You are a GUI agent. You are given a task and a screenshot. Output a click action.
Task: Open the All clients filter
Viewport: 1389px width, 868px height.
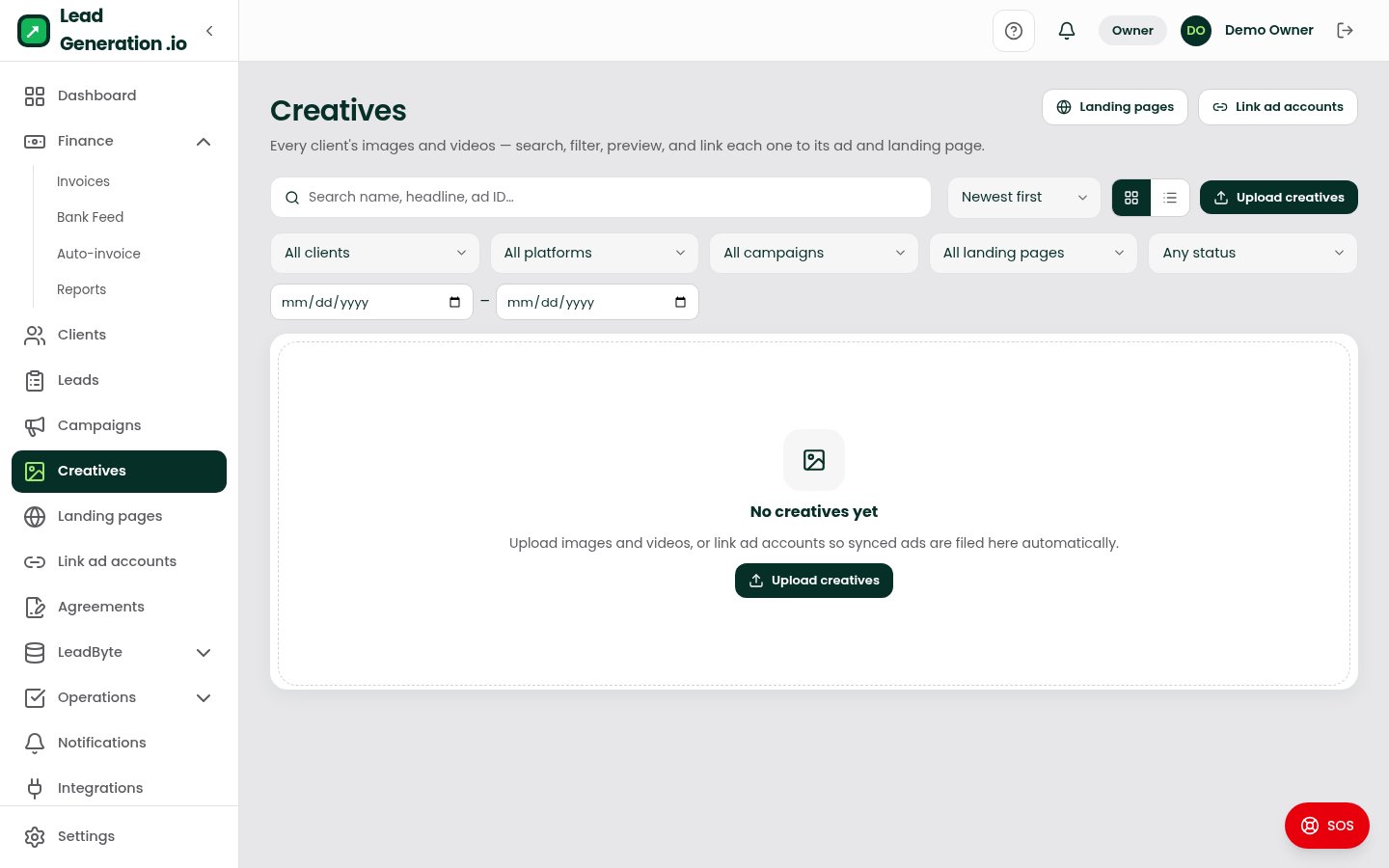tap(375, 253)
